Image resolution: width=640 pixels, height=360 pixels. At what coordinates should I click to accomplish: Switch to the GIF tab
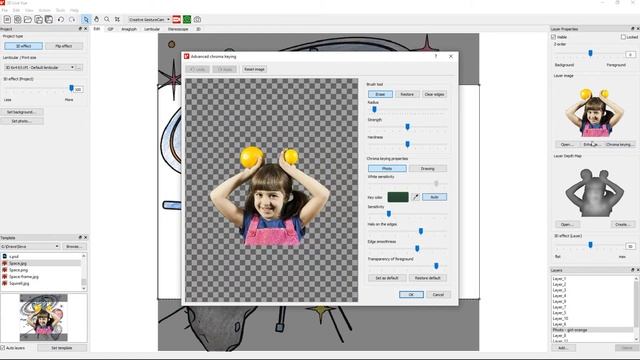click(x=111, y=29)
